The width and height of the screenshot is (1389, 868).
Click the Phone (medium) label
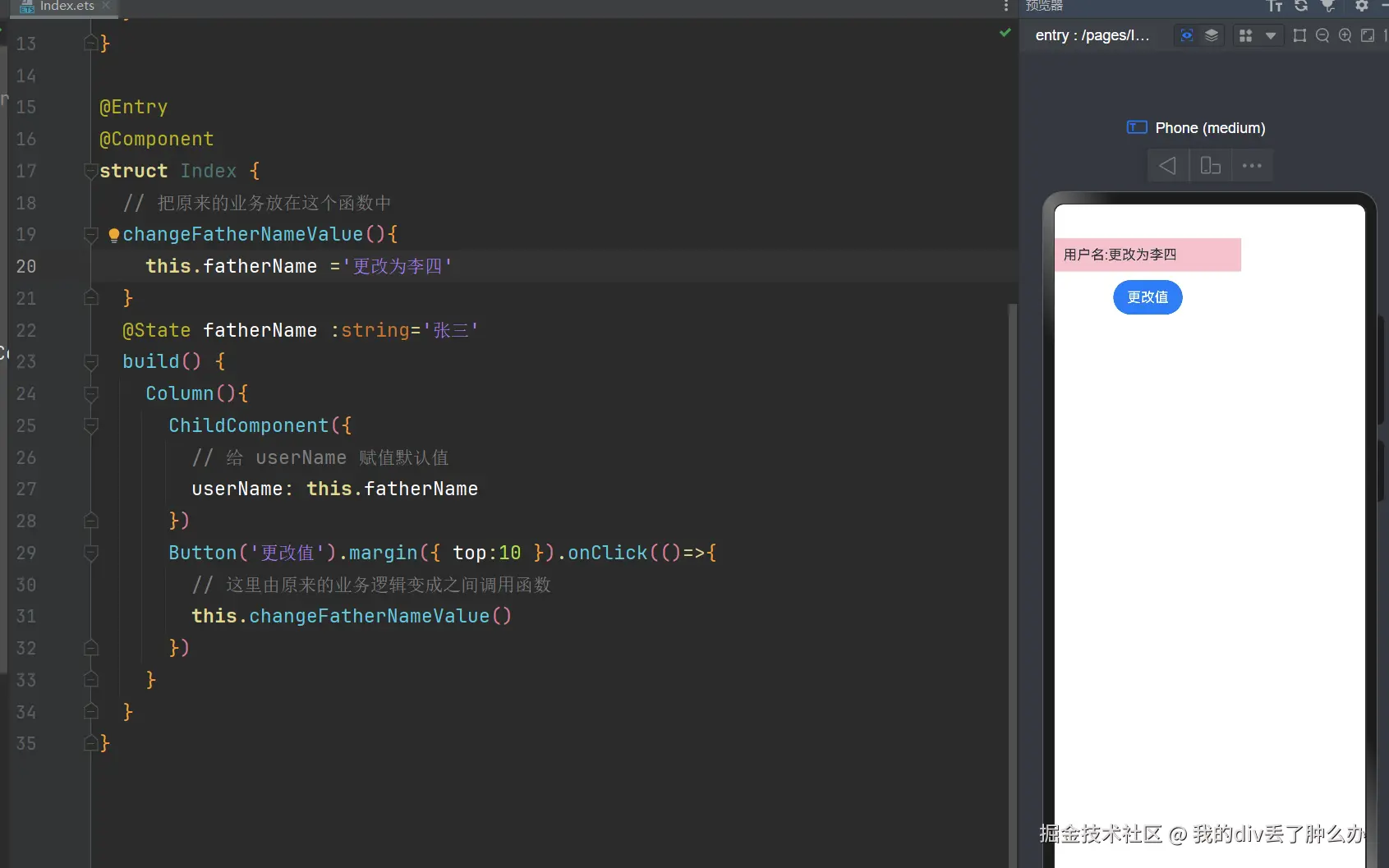coord(1210,128)
